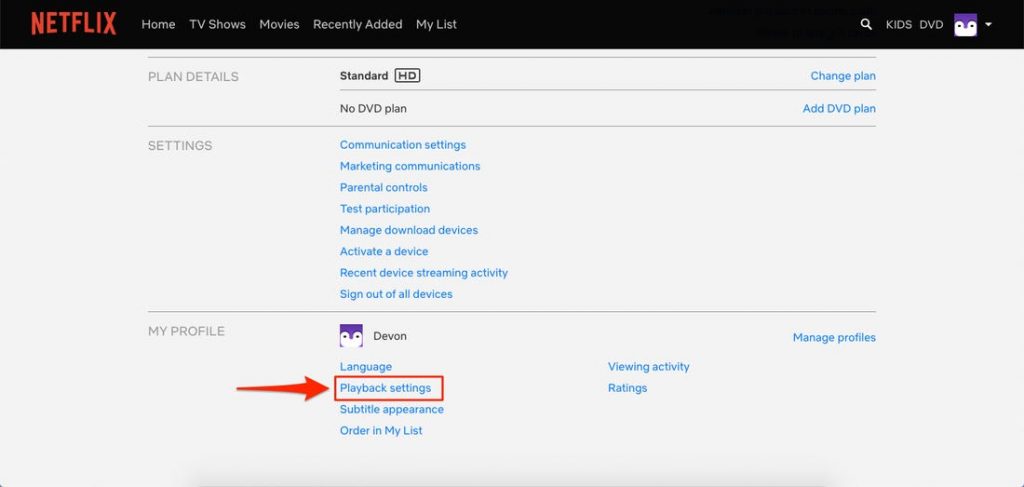Click the Devon profile name
The image size is (1024, 487).
390,336
